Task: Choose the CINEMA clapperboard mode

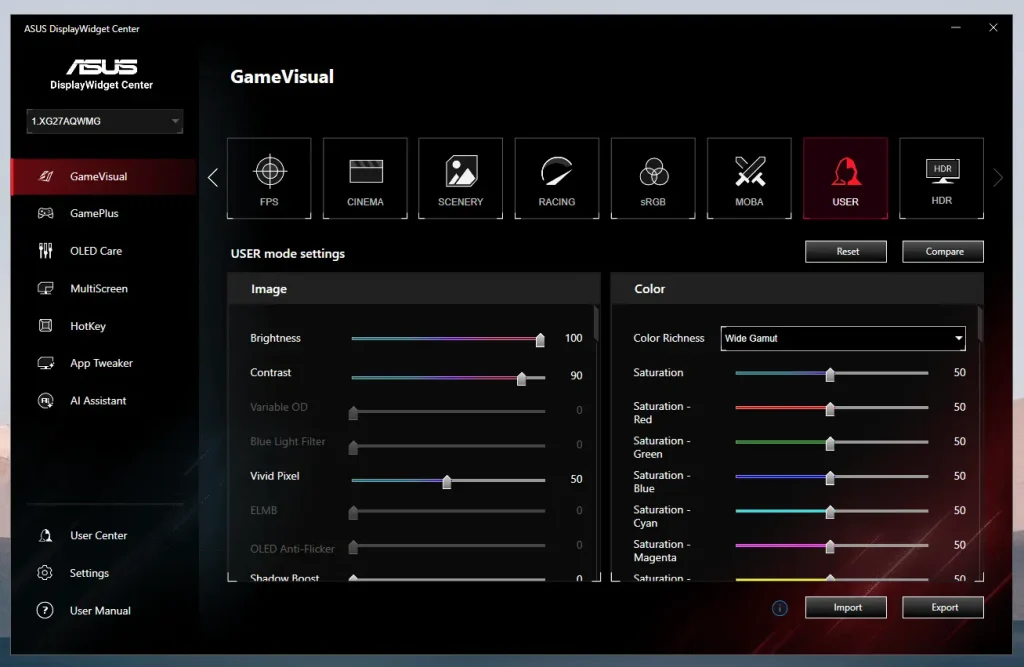Action: pos(365,178)
